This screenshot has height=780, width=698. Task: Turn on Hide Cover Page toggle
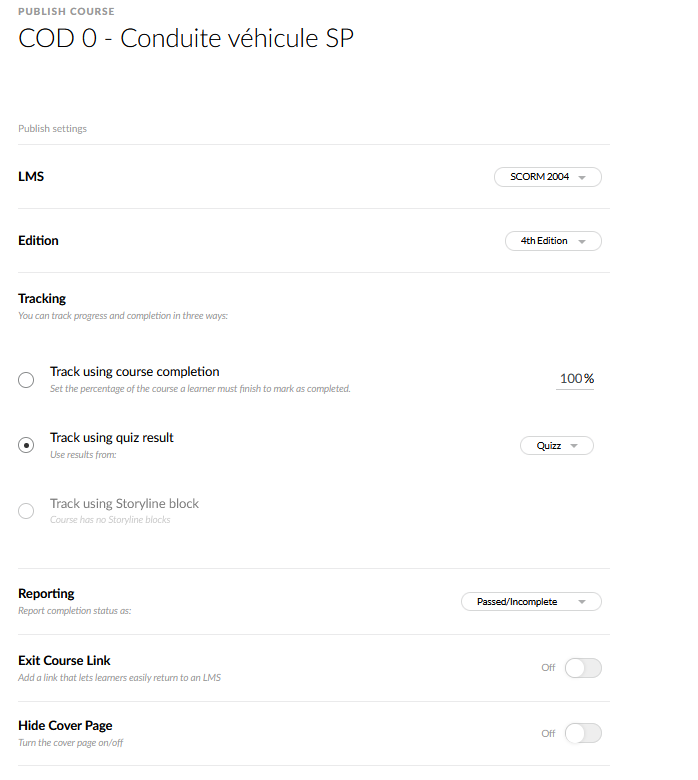click(583, 734)
